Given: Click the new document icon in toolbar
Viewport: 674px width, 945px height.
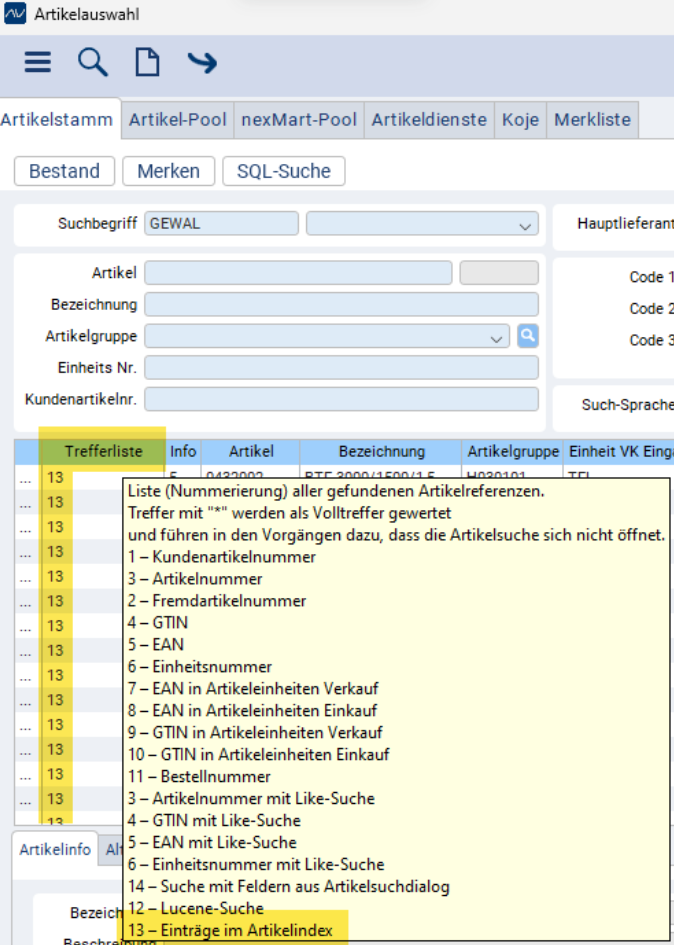Looking at the screenshot, I should 147,63.
